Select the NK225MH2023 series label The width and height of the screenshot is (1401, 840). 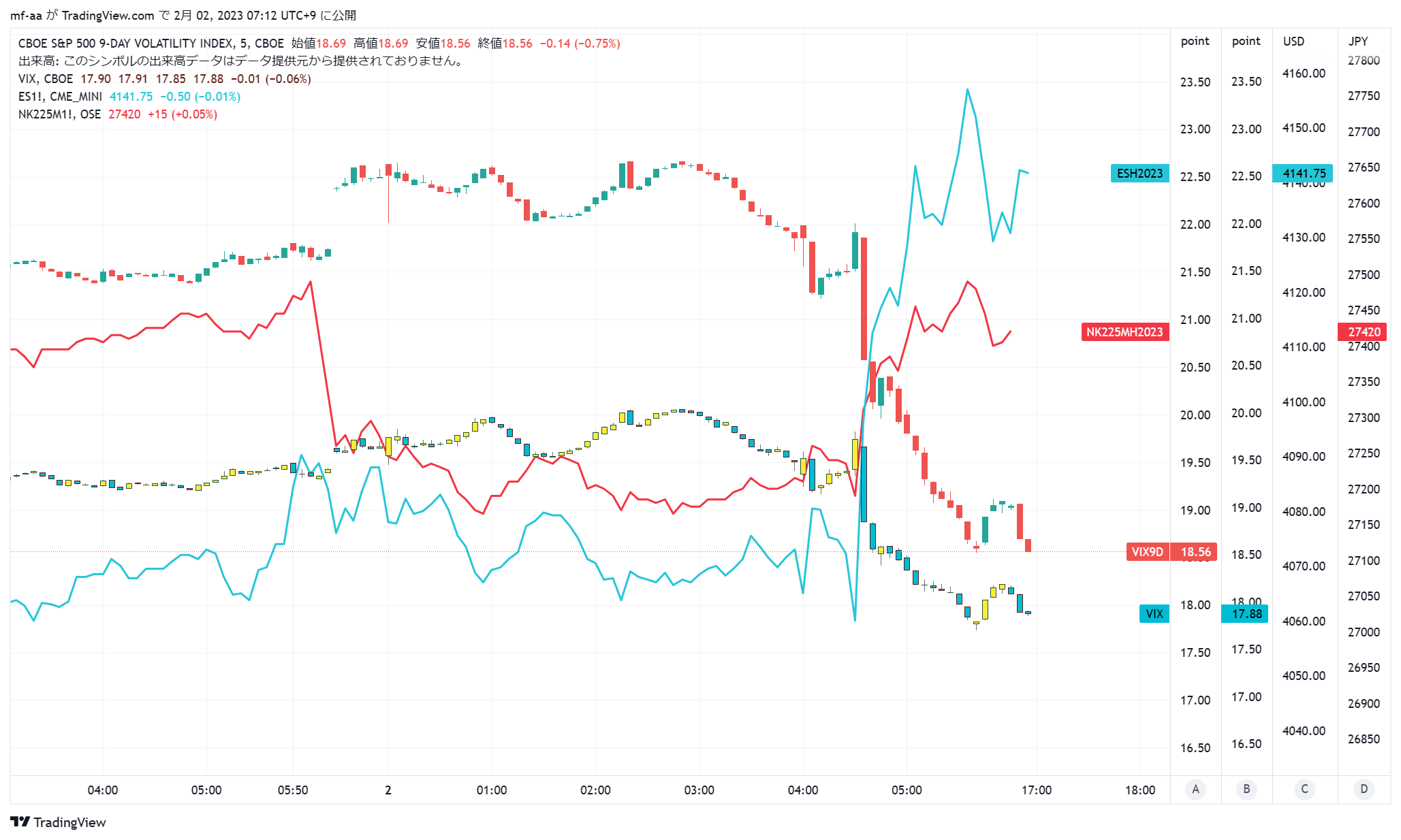click(x=1124, y=332)
